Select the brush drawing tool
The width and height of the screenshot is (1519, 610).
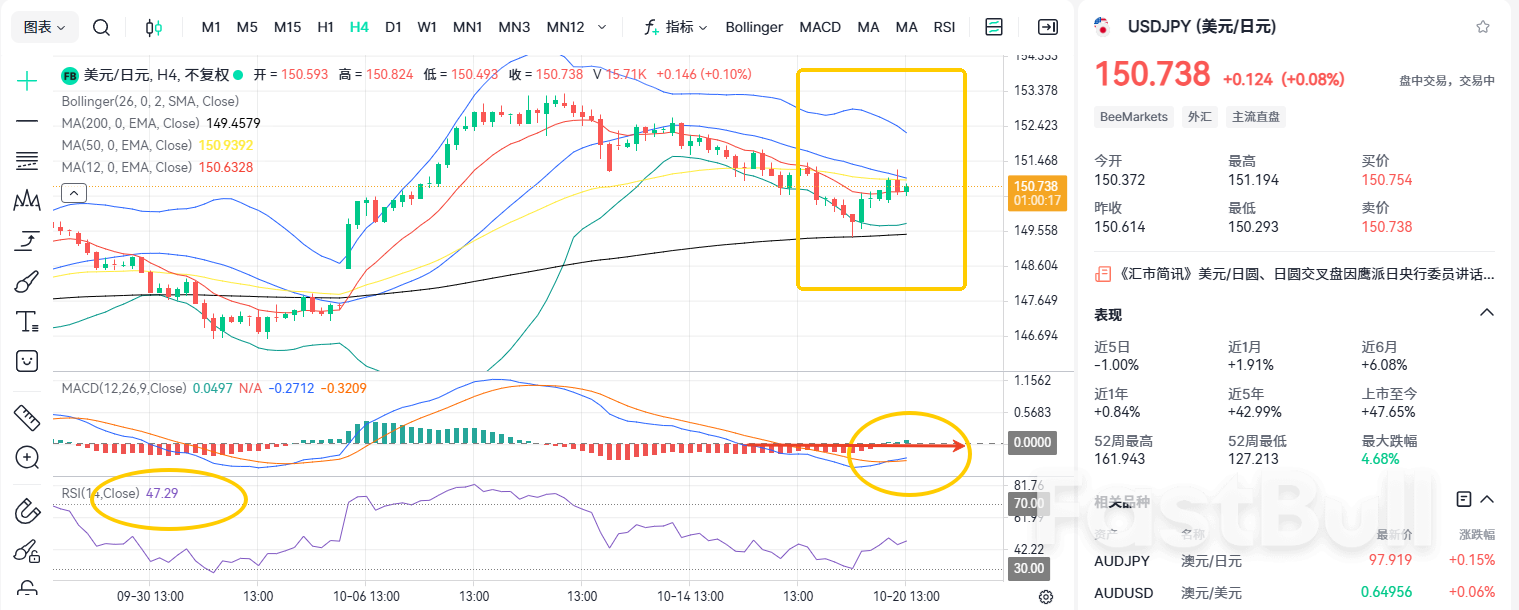click(x=27, y=282)
